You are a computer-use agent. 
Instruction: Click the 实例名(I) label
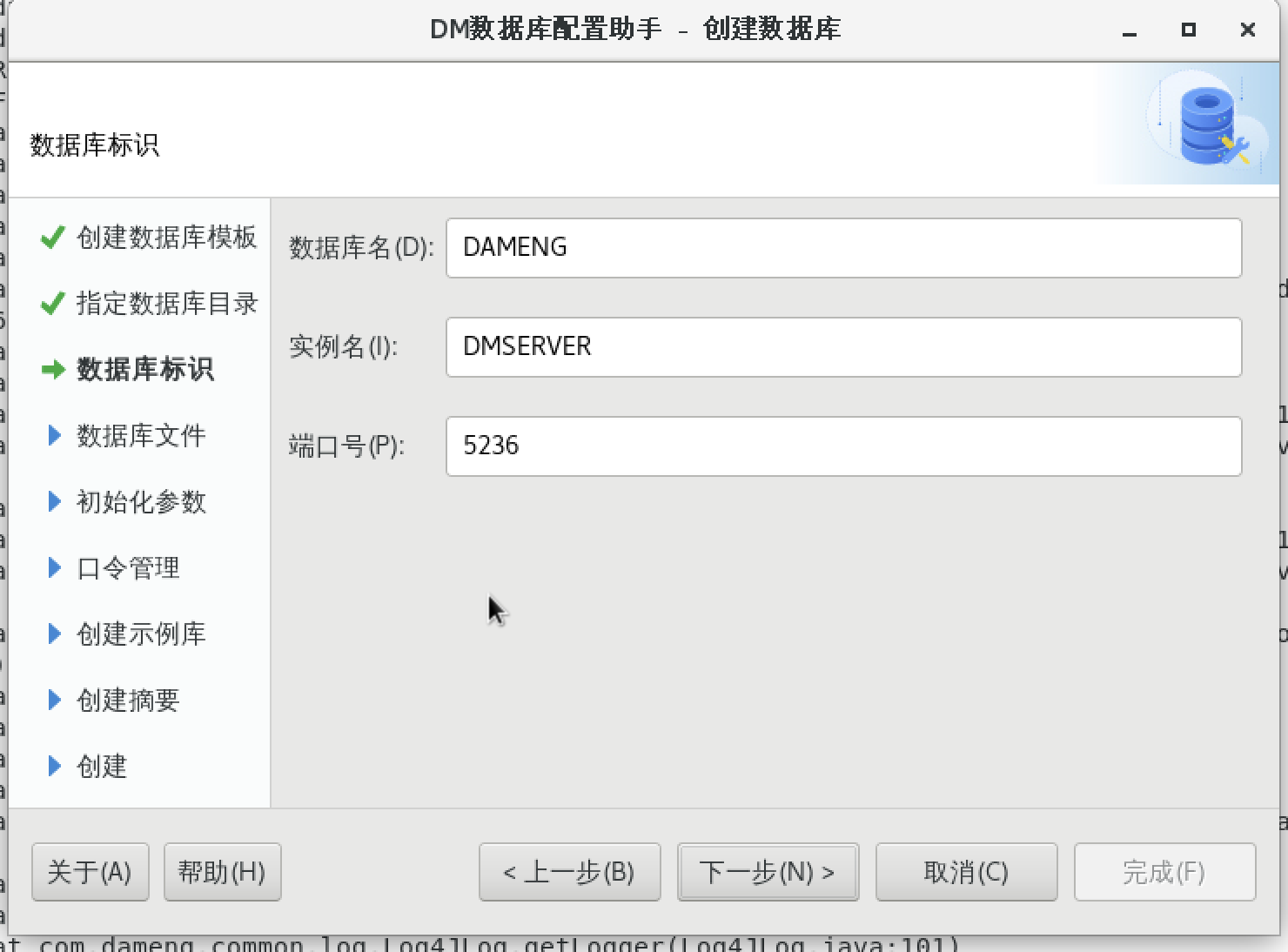click(343, 347)
